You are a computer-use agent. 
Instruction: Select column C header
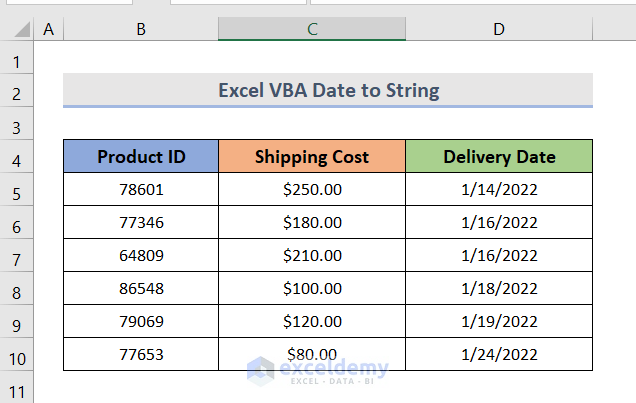tap(312, 30)
